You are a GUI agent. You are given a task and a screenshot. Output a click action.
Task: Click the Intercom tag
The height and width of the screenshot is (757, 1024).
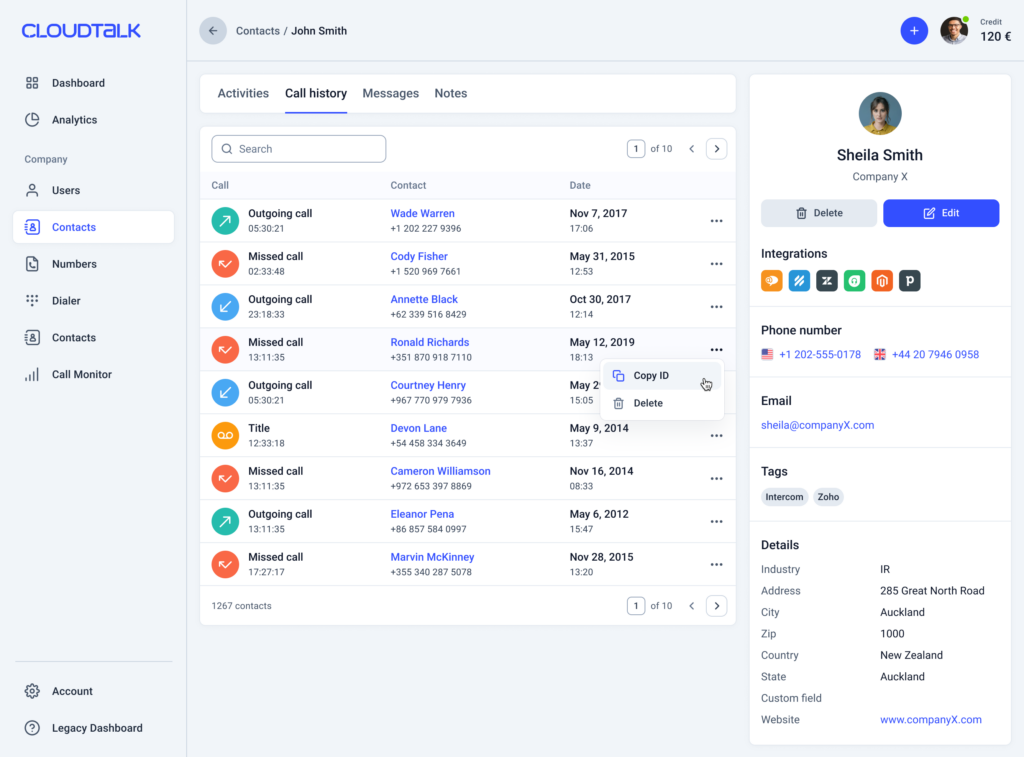[x=784, y=497]
